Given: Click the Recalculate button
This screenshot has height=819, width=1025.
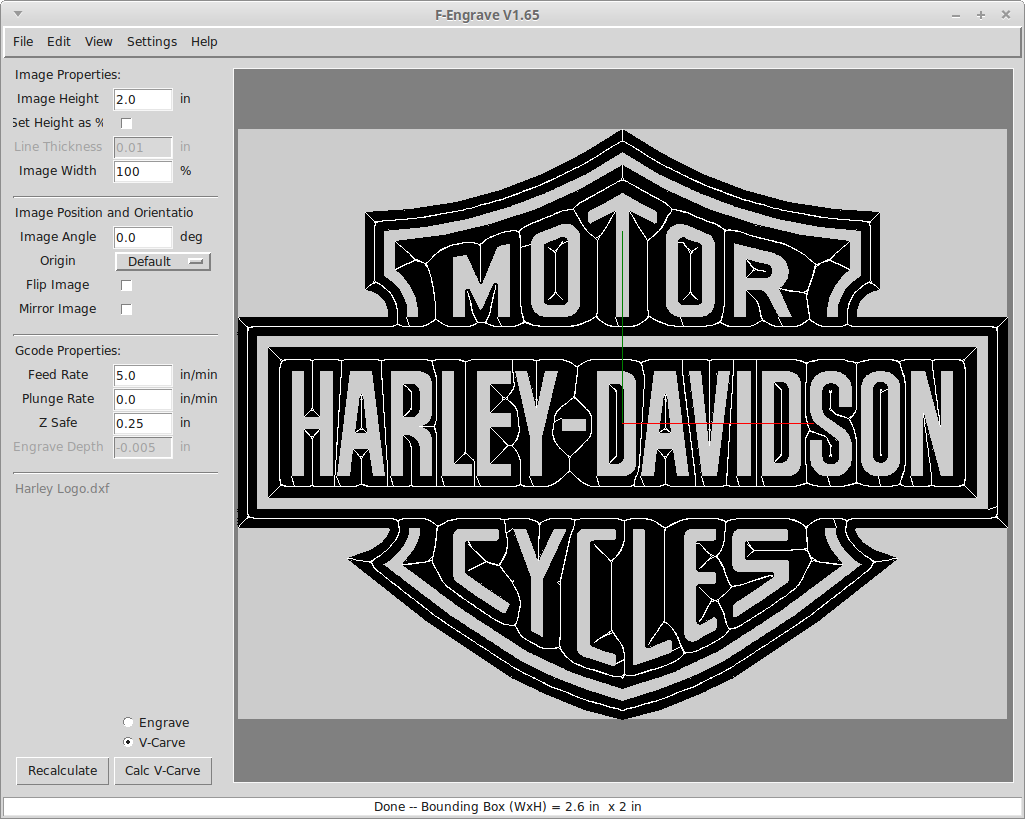Looking at the screenshot, I should pyautogui.click(x=62, y=771).
